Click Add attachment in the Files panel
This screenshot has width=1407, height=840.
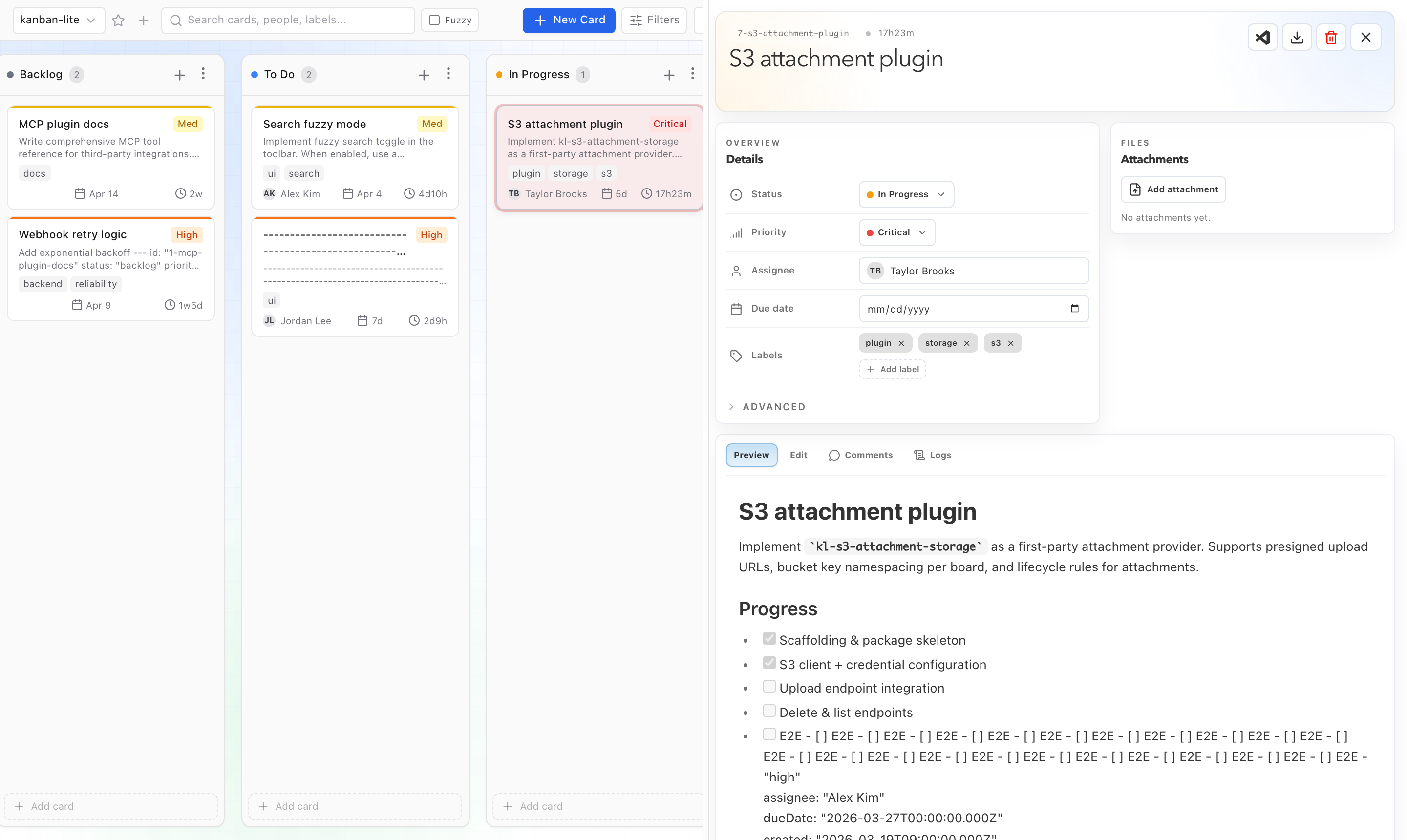click(x=1172, y=189)
